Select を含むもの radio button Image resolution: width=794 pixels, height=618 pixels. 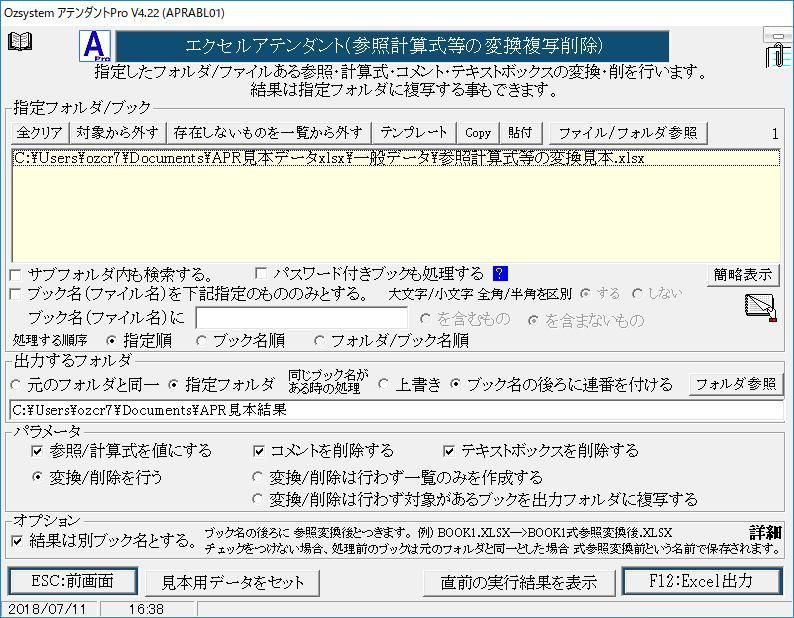(426, 319)
